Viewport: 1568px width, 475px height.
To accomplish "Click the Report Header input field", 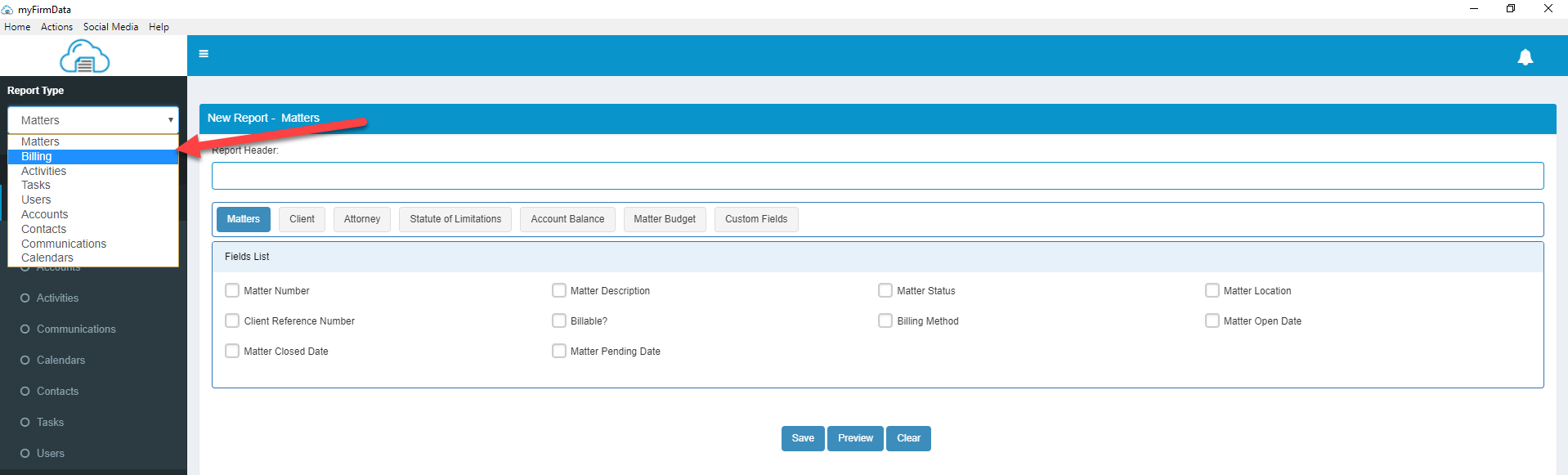I will click(877, 176).
